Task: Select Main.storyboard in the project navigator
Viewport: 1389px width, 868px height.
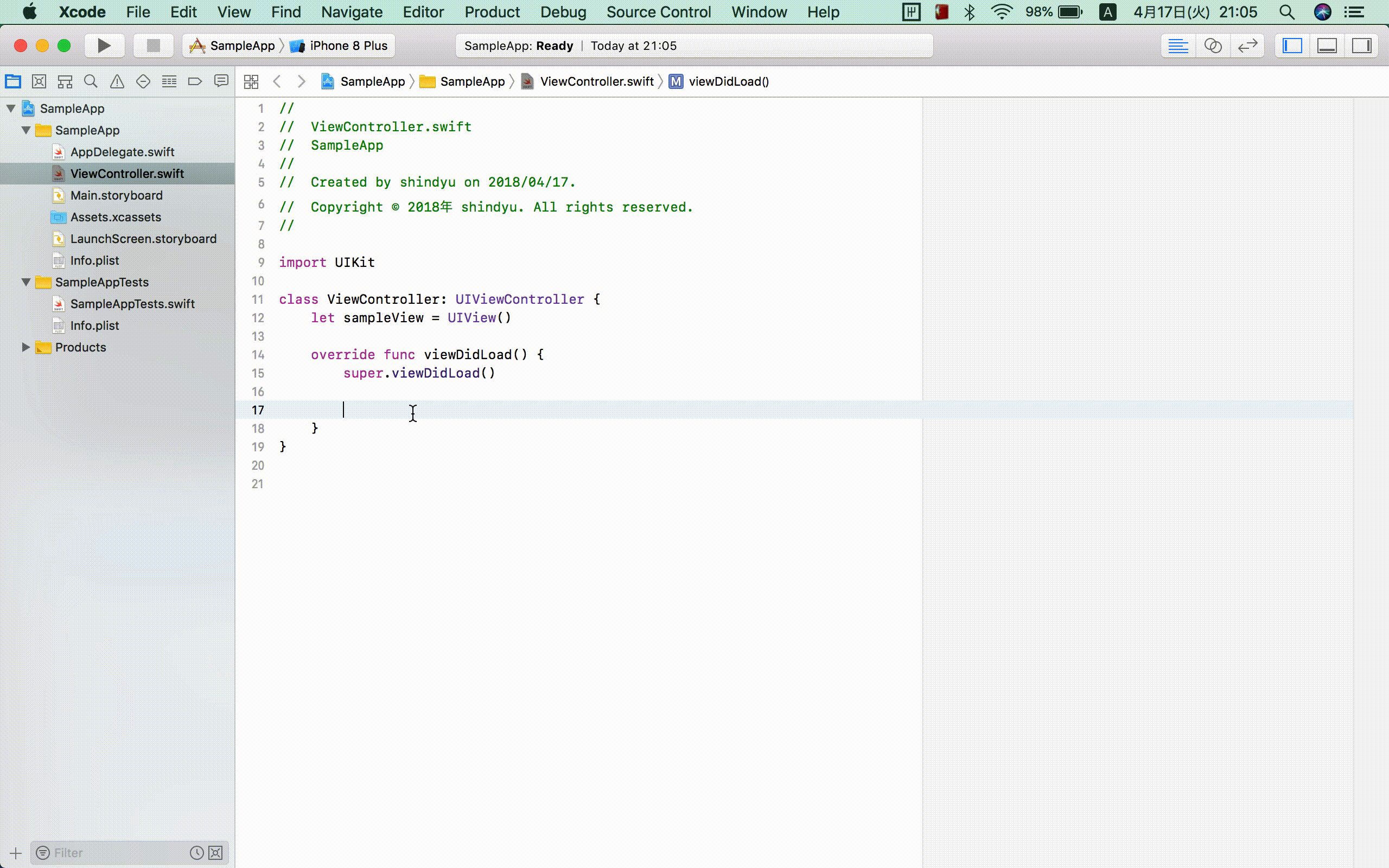Action: [117, 195]
